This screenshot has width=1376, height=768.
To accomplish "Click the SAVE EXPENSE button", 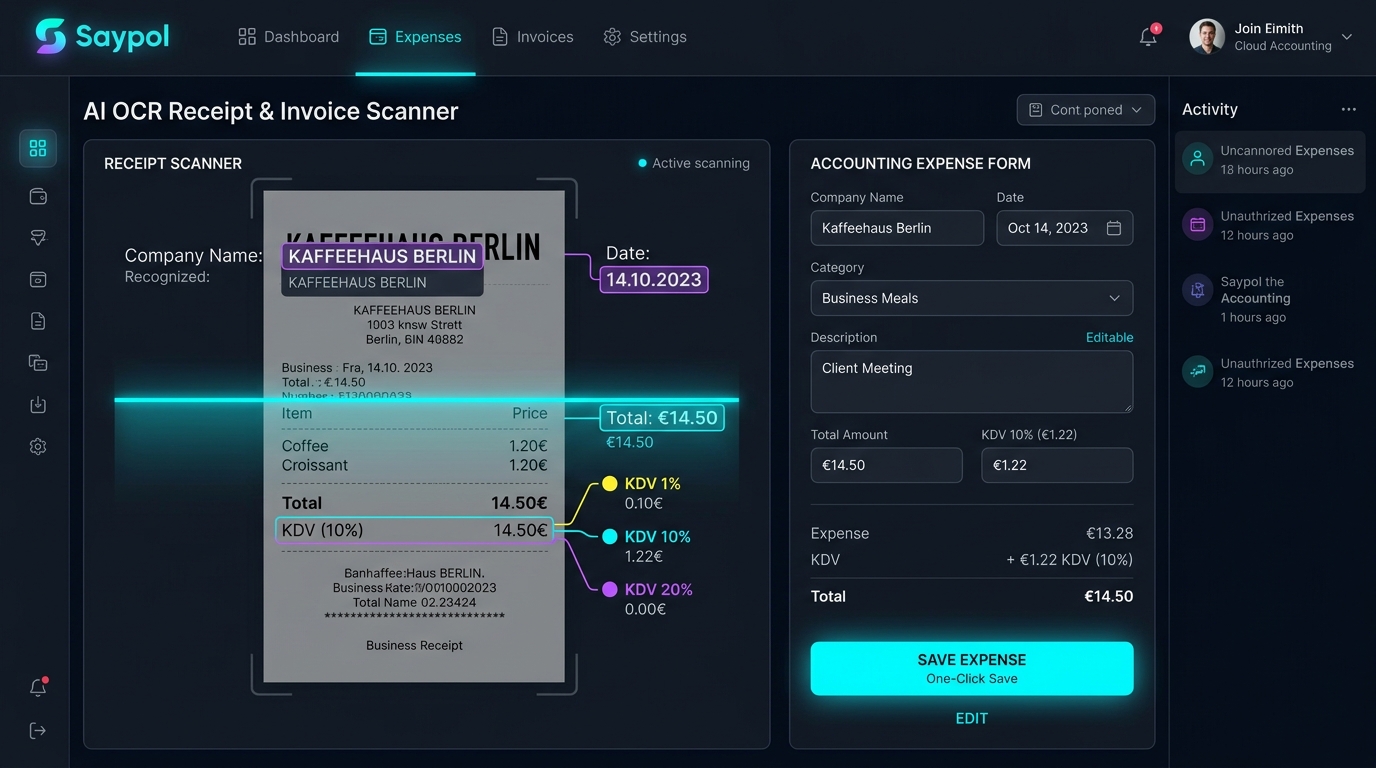I will tap(971, 668).
